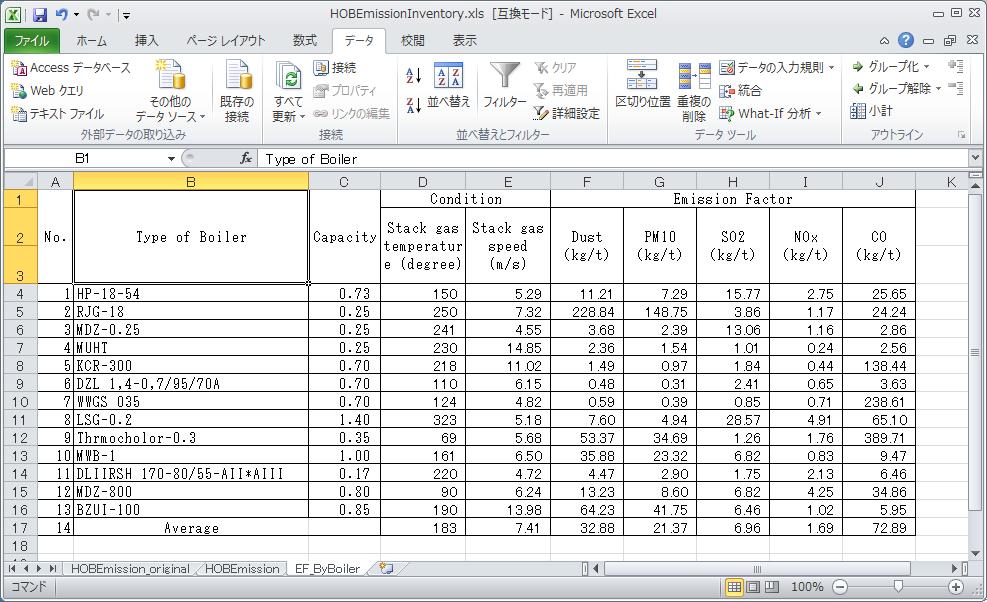Switch to the Review tab
This screenshot has width=987, height=602.
pyautogui.click(x=412, y=41)
